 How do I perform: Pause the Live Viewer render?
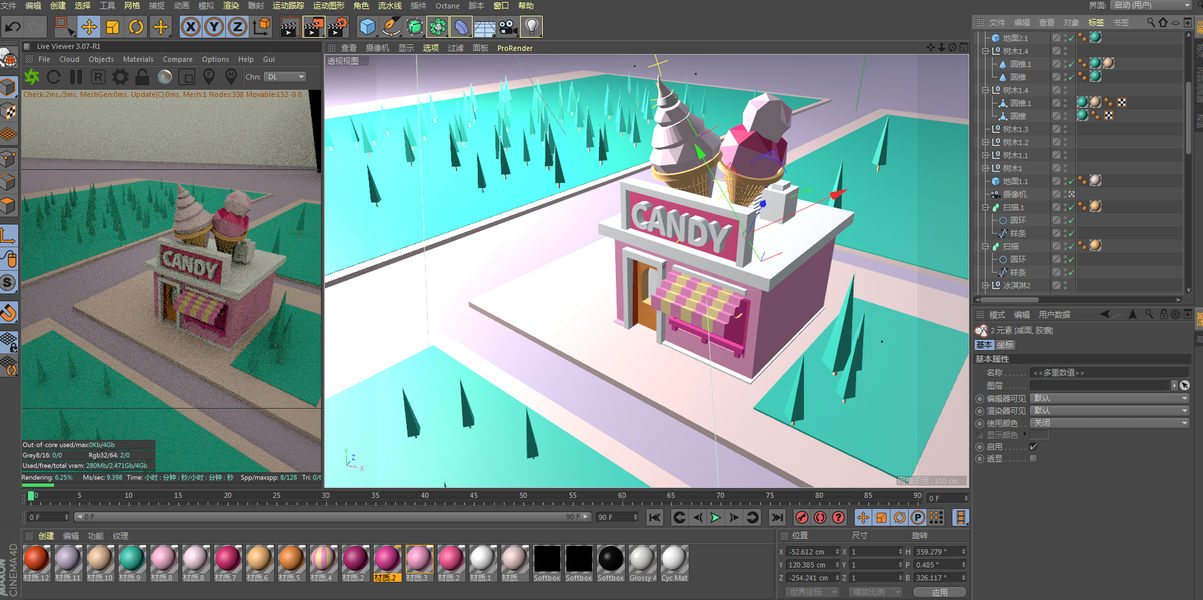pyautogui.click(x=76, y=76)
